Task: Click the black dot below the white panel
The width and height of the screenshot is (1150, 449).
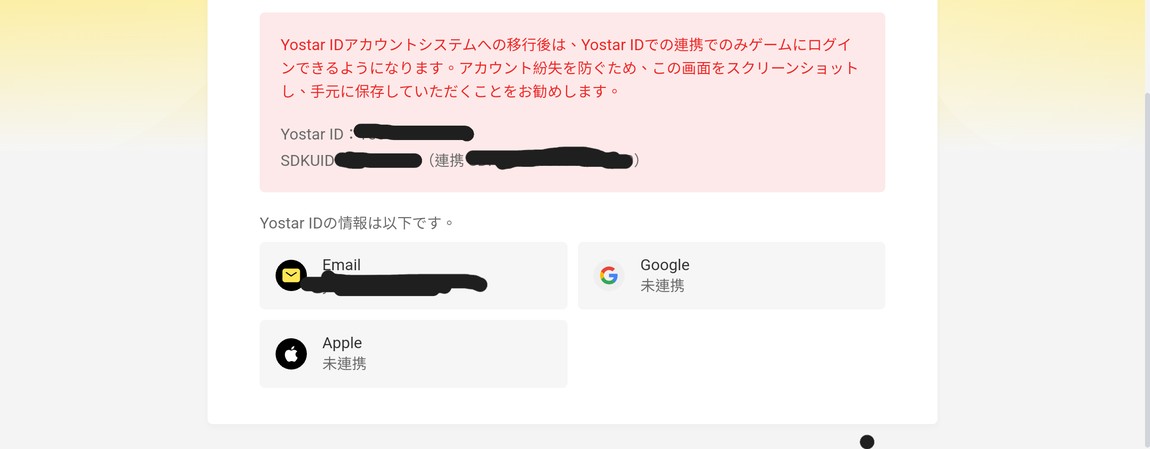Action: pos(867,442)
